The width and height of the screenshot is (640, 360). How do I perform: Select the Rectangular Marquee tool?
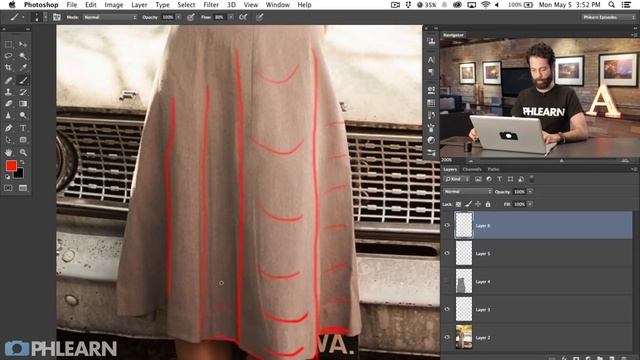9,44
